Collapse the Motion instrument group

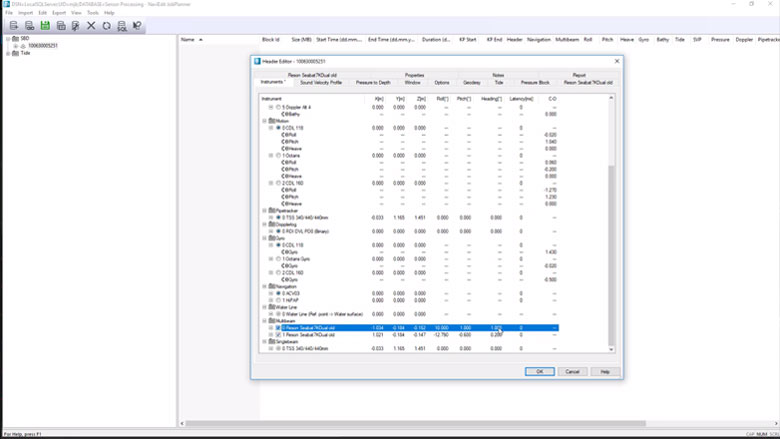[265, 121]
